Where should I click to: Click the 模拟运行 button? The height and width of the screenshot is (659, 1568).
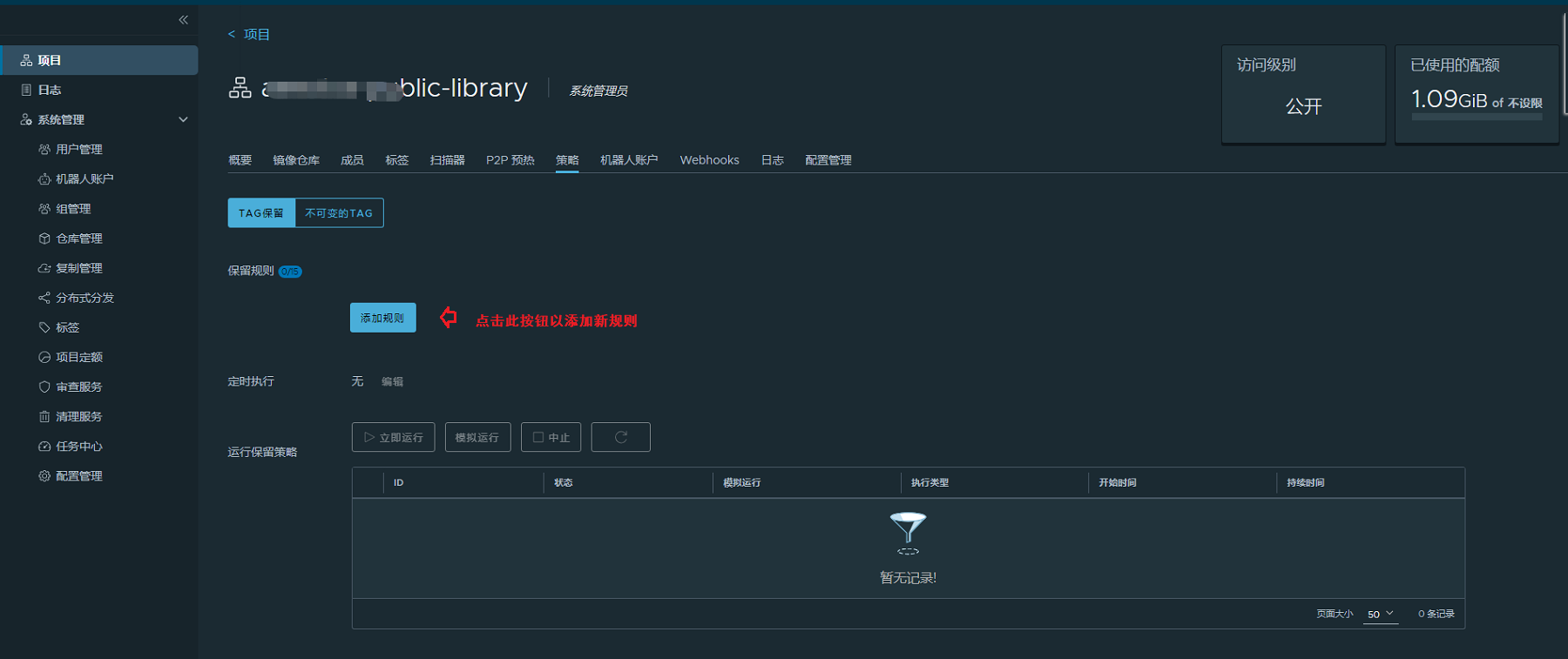coord(477,437)
